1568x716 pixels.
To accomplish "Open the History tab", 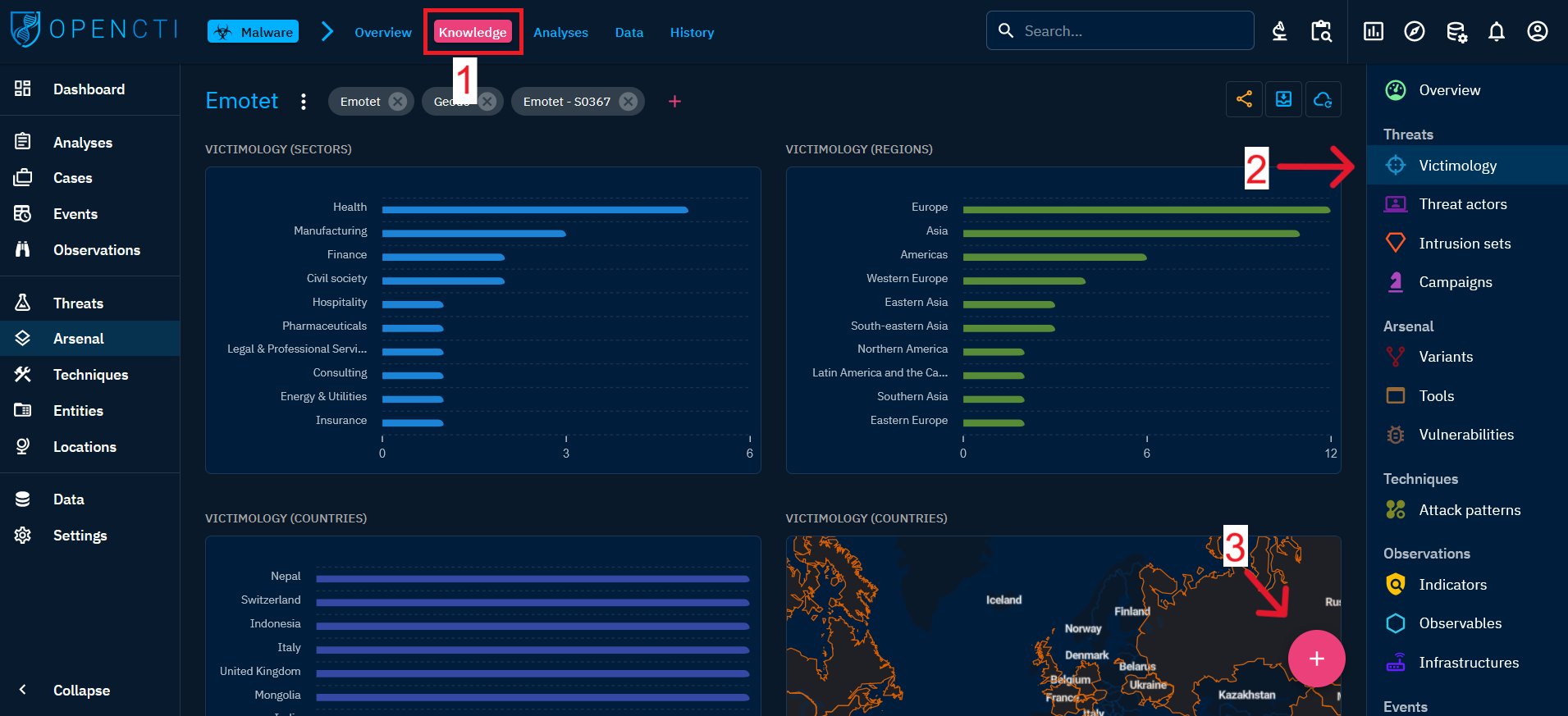I will [692, 33].
